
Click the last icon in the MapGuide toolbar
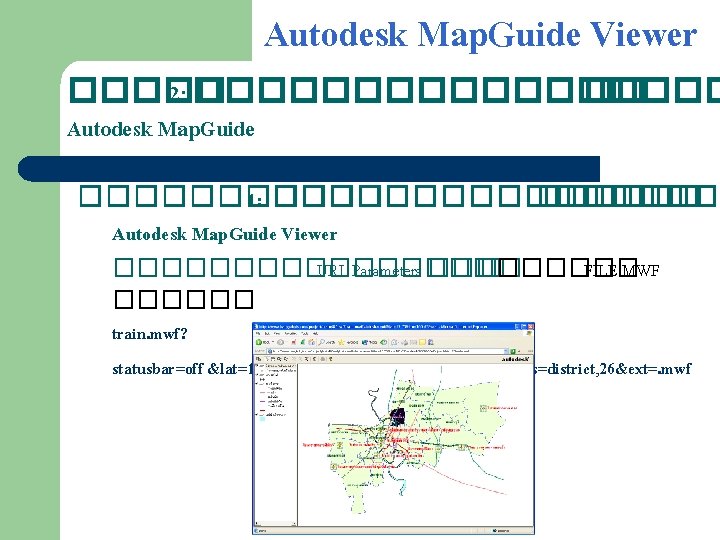(331, 359)
